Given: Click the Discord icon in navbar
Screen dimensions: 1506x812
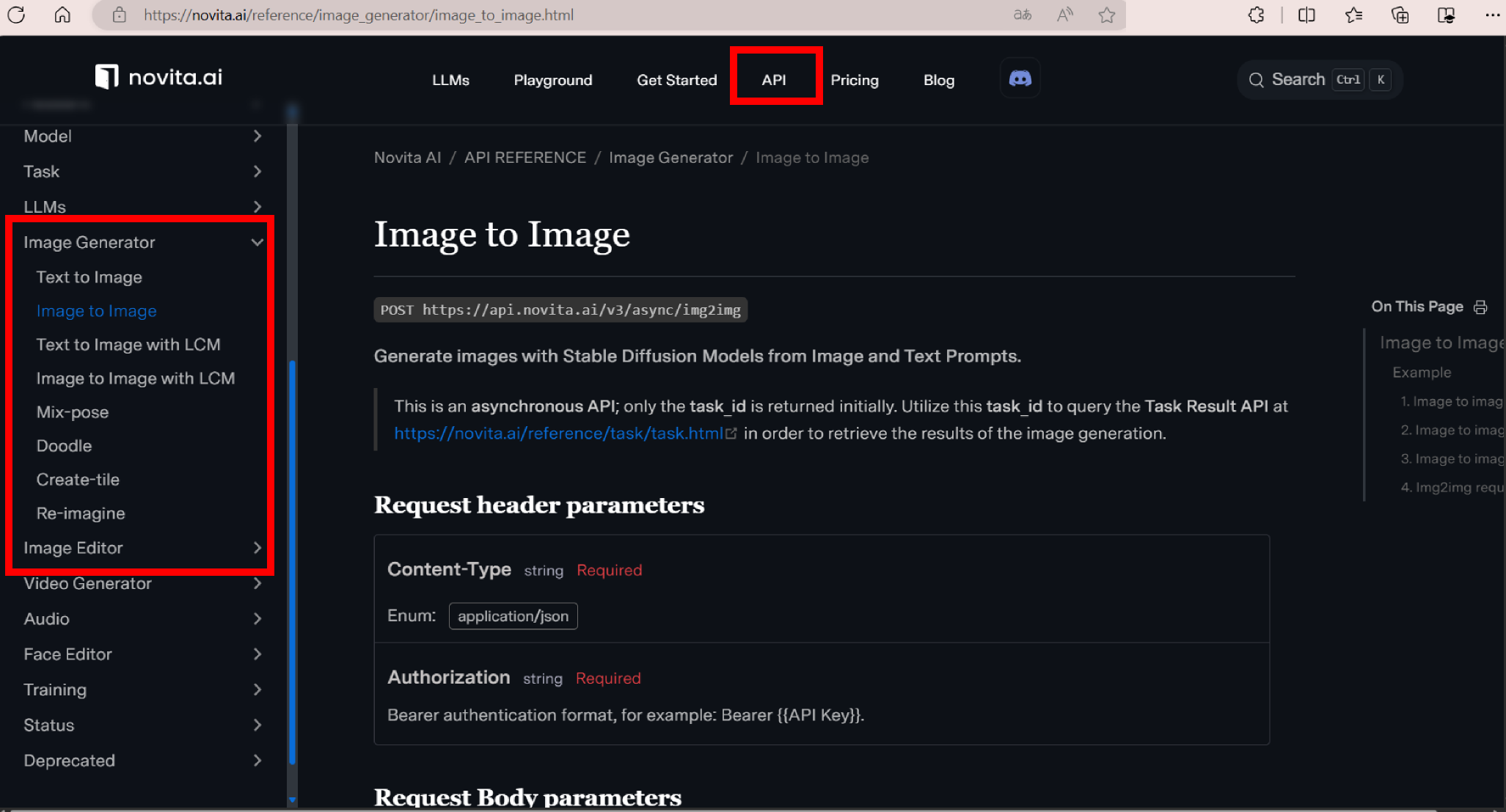Looking at the screenshot, I should point(1020,78).
